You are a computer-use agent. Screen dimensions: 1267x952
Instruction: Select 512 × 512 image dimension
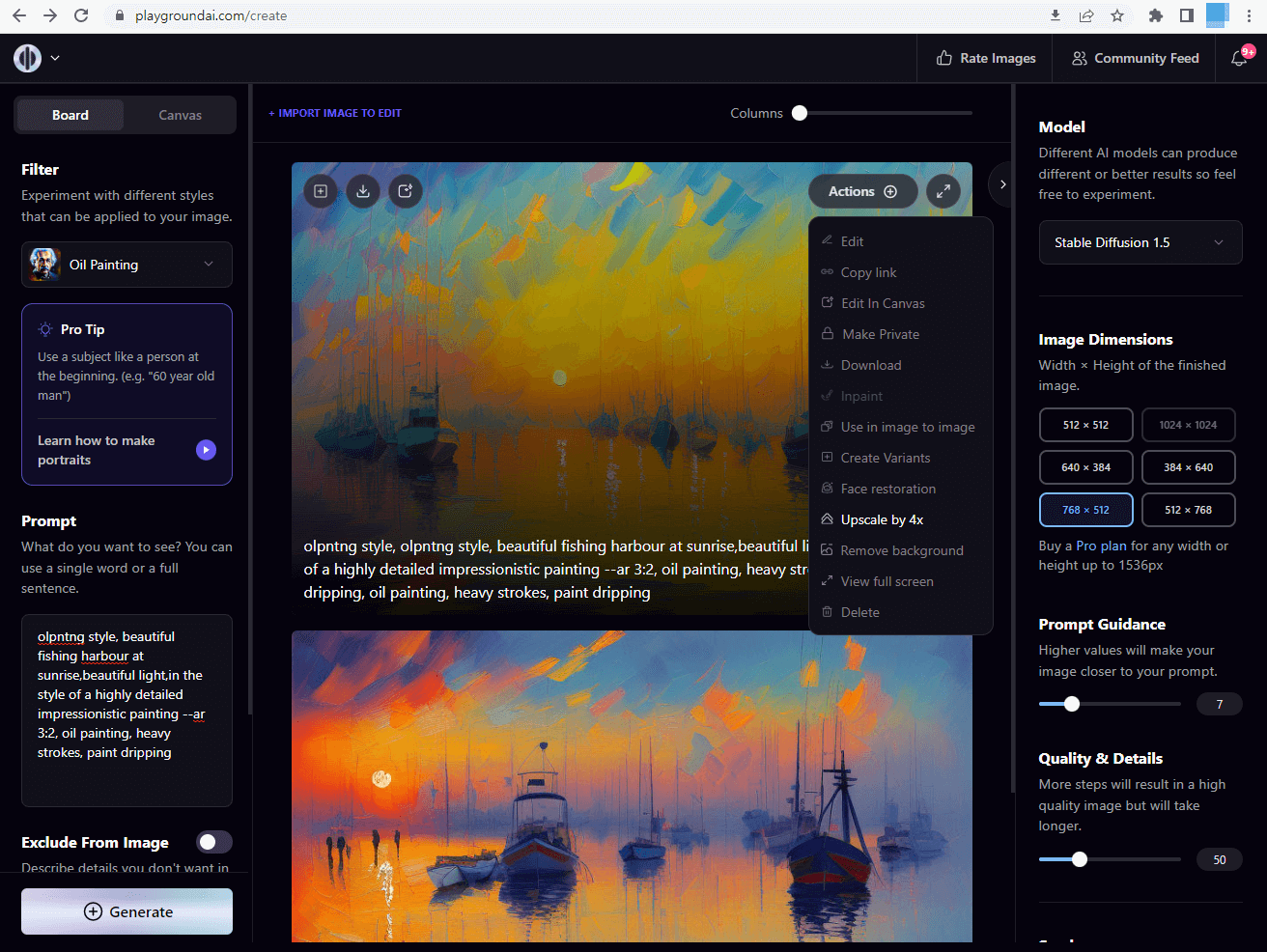coord(1085,425)
